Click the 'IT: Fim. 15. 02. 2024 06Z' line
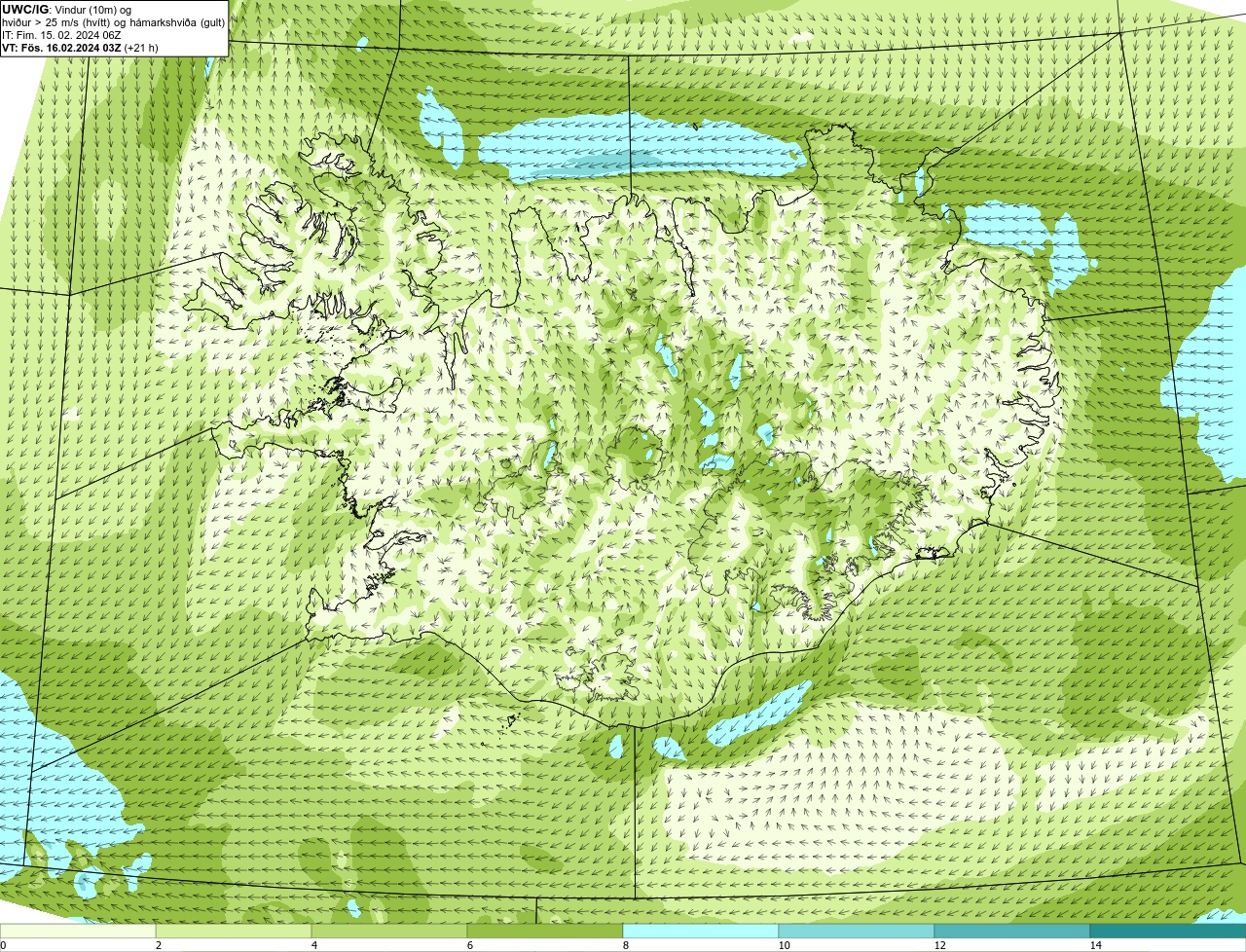 [x=61, y=34]
